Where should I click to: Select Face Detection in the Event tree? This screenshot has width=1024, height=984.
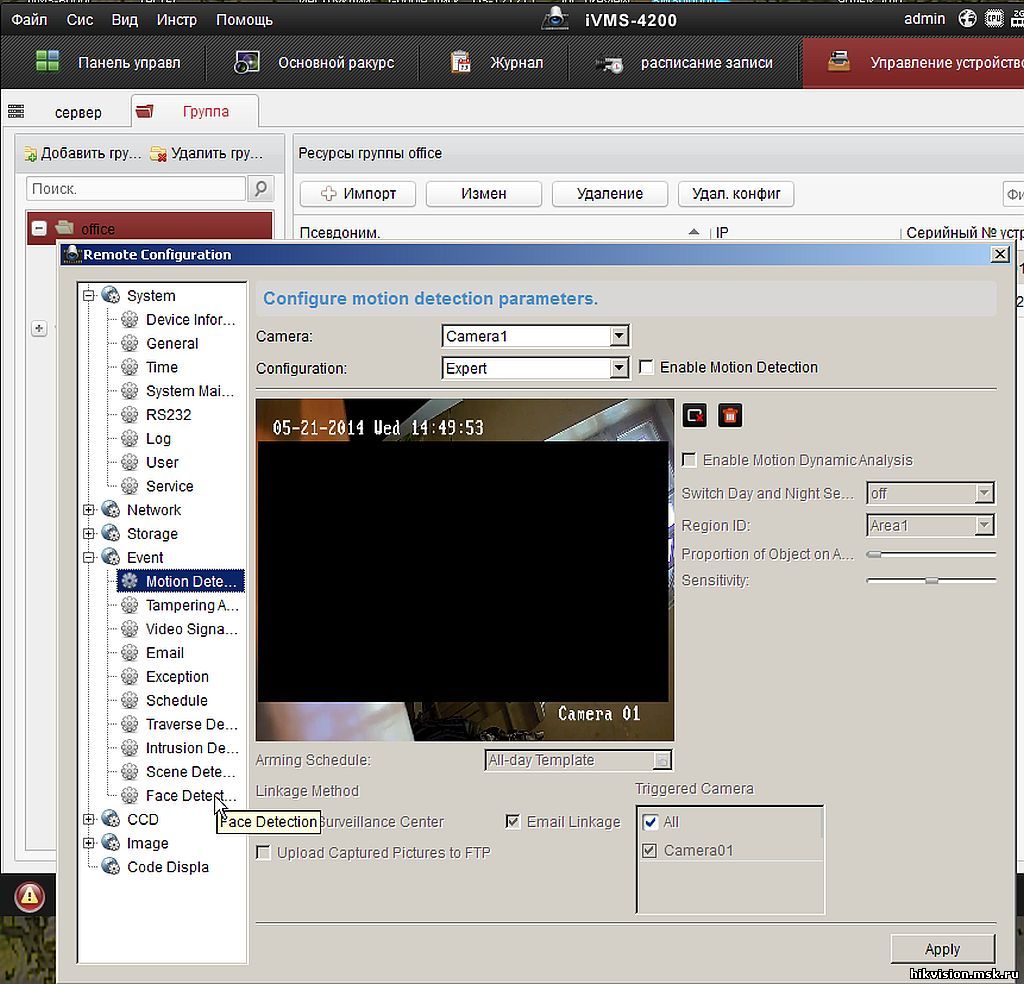[190, 795]
